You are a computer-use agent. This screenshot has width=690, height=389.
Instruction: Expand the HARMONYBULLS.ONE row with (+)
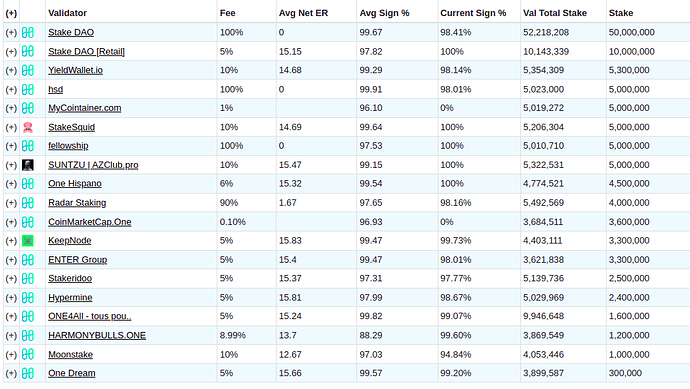pos(11,336)
